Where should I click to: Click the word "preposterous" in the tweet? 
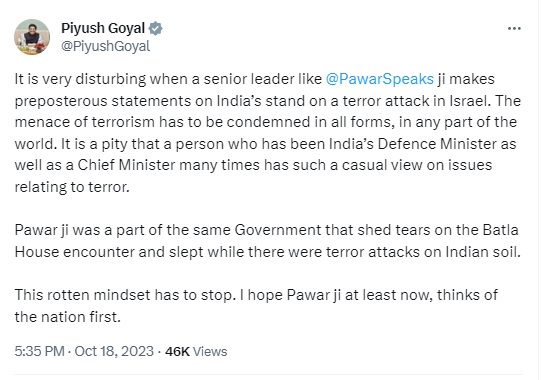click(x=61, y=101)
